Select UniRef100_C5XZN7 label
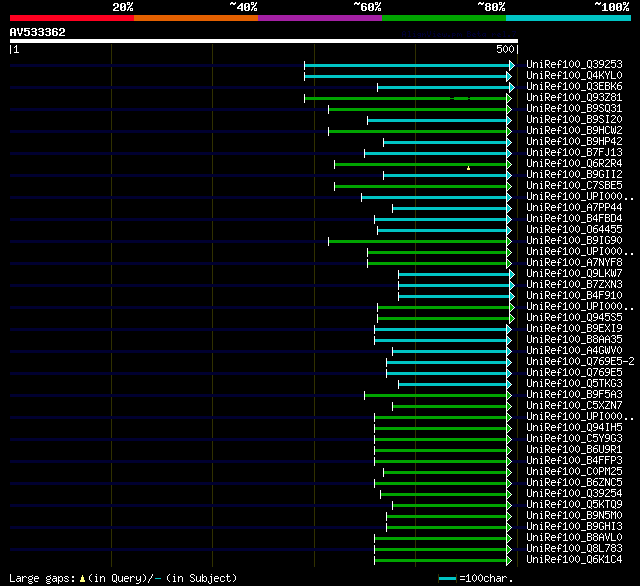 pos(574,406)
